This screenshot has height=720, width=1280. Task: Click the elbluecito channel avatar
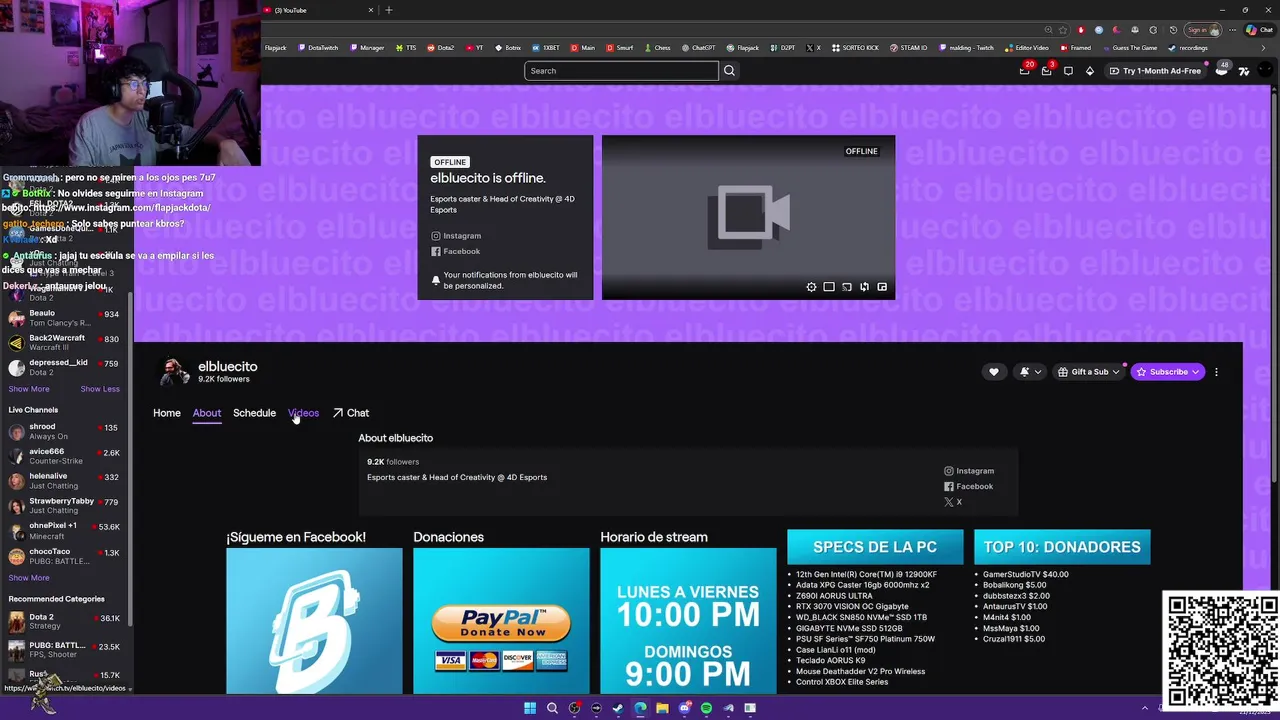[x=174, y=372]
